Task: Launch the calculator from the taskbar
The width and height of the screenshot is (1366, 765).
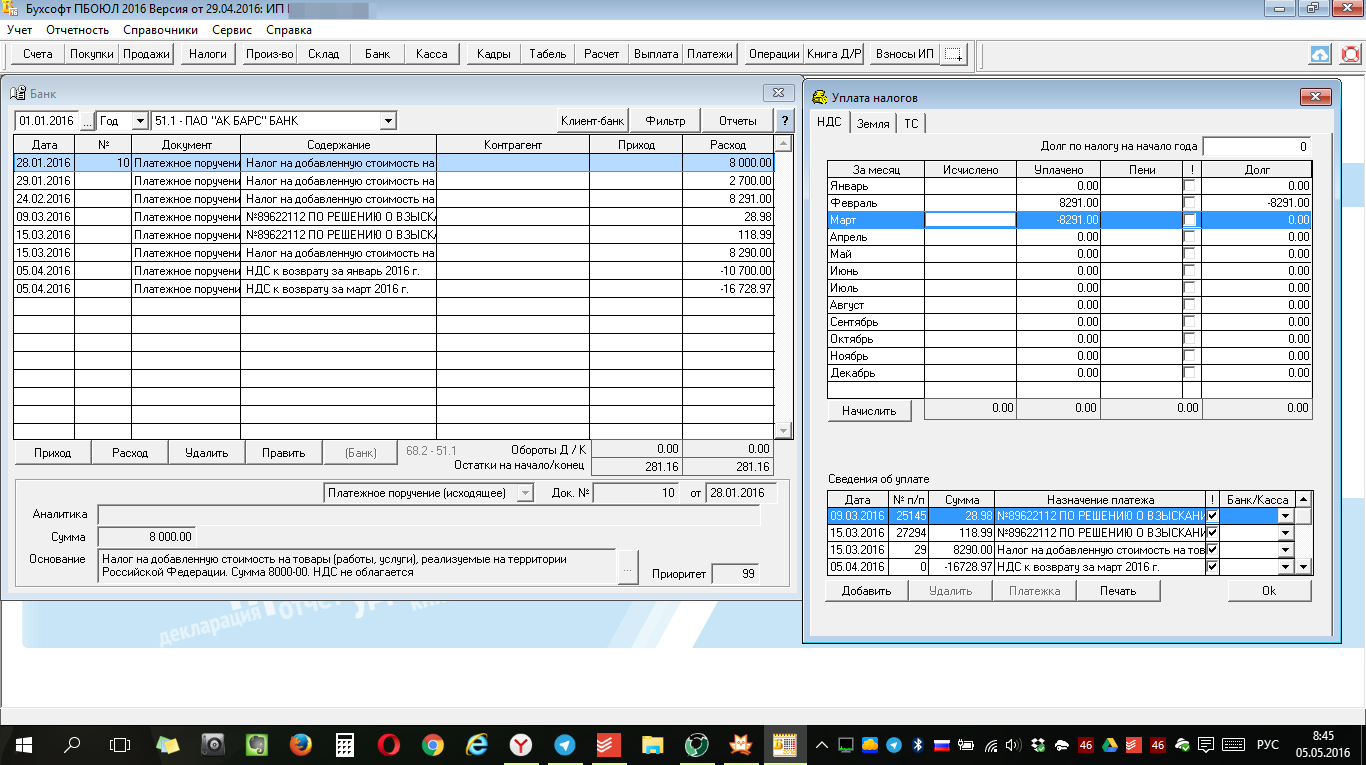Action: pos(345,745)
